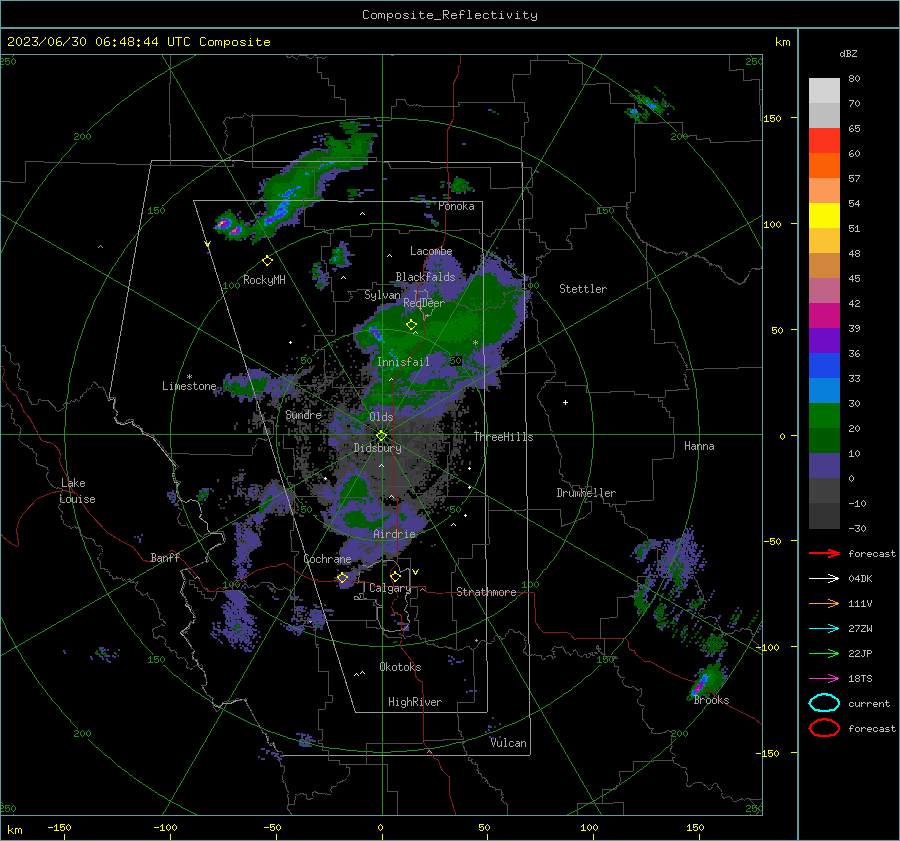
Task: Click the cyan 27ZW arrow icon
Action: point(824,628)
